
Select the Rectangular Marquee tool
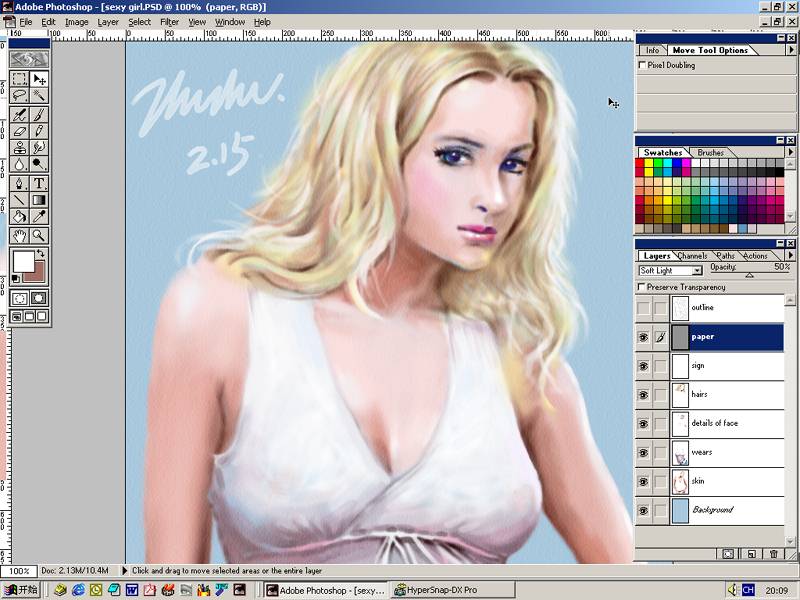19,79
